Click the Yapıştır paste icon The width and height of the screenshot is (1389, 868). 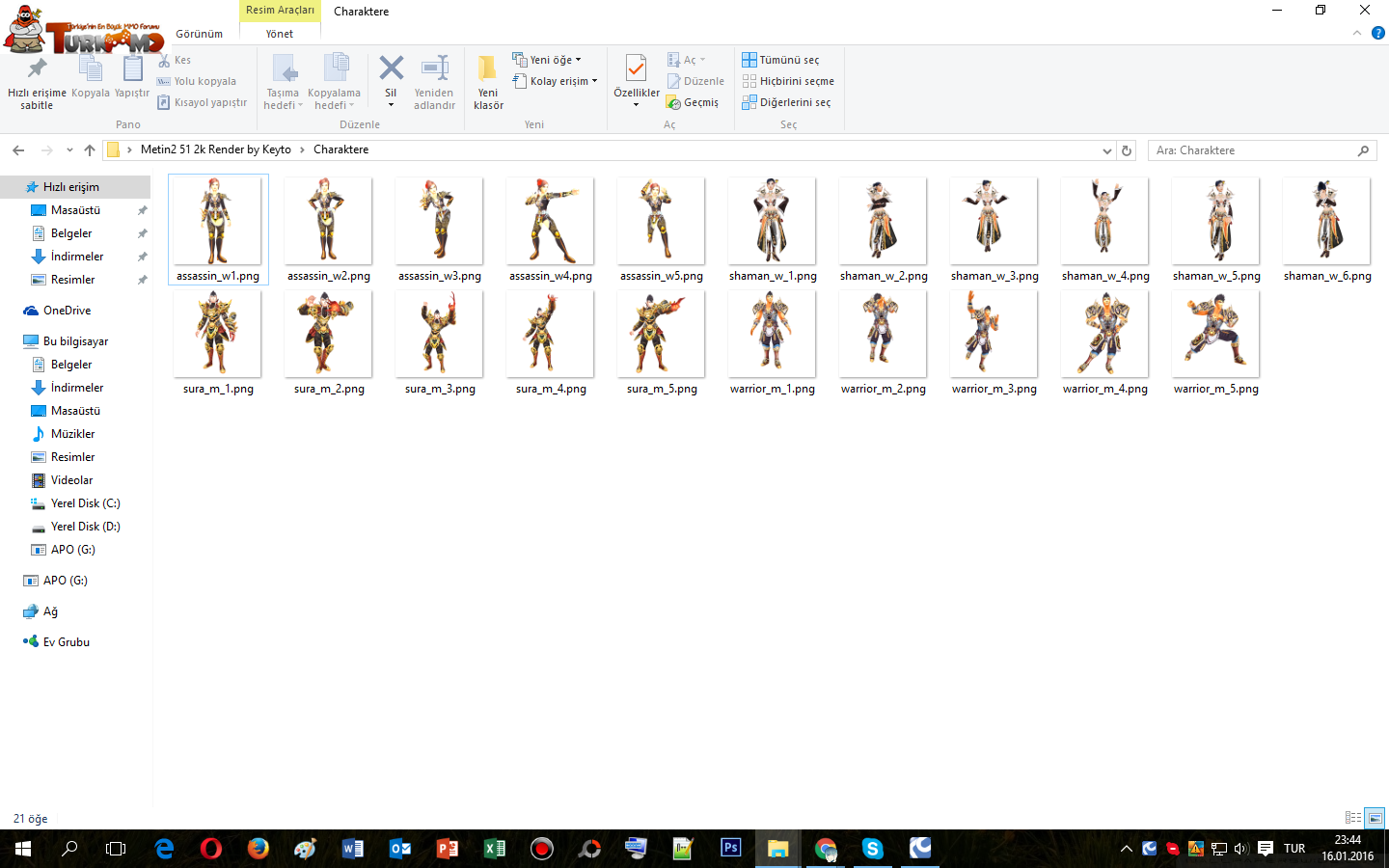click(x=132, y=68)
